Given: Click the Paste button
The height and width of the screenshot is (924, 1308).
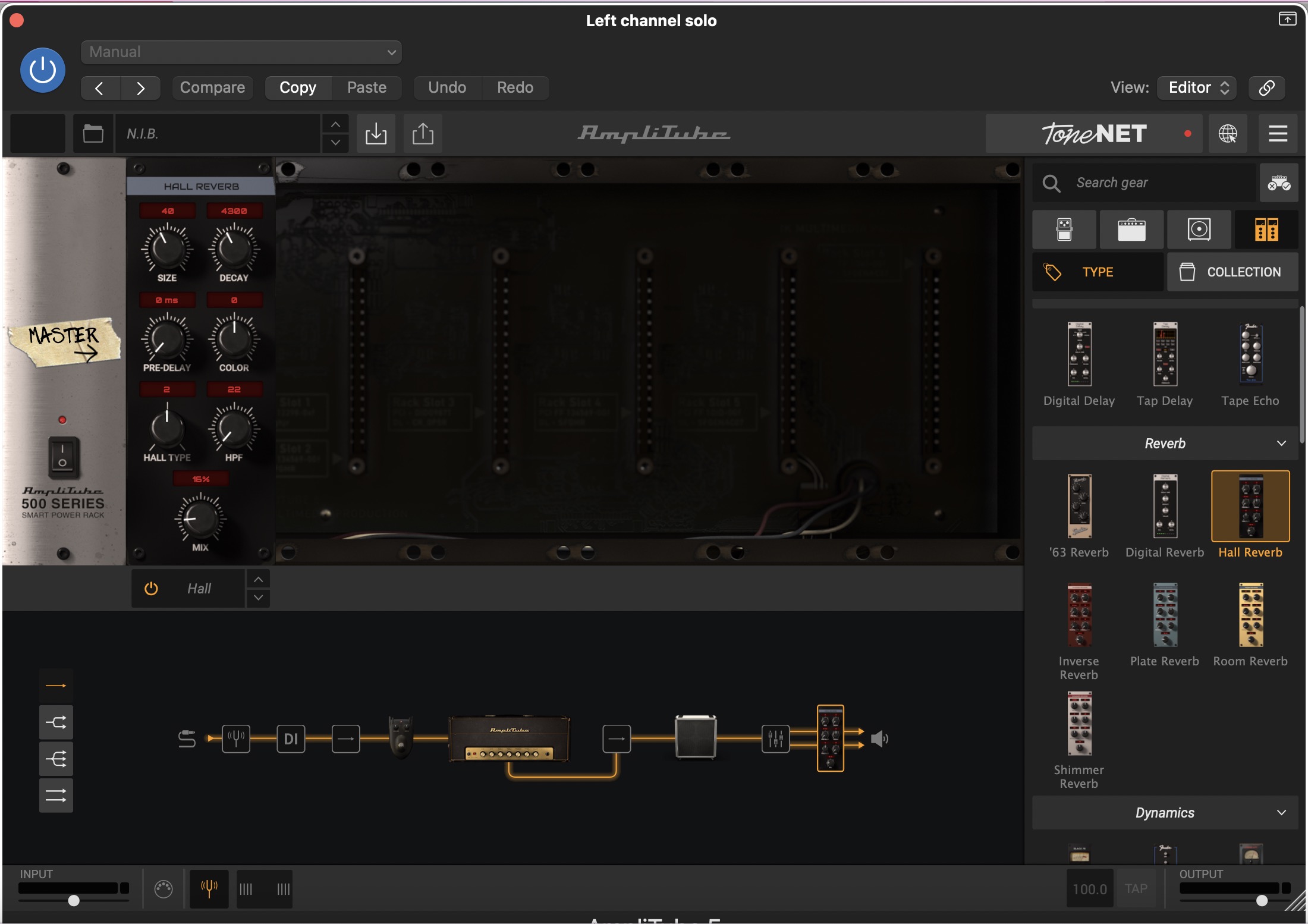Looking at the screenshot, I should [x=367, y=88].
